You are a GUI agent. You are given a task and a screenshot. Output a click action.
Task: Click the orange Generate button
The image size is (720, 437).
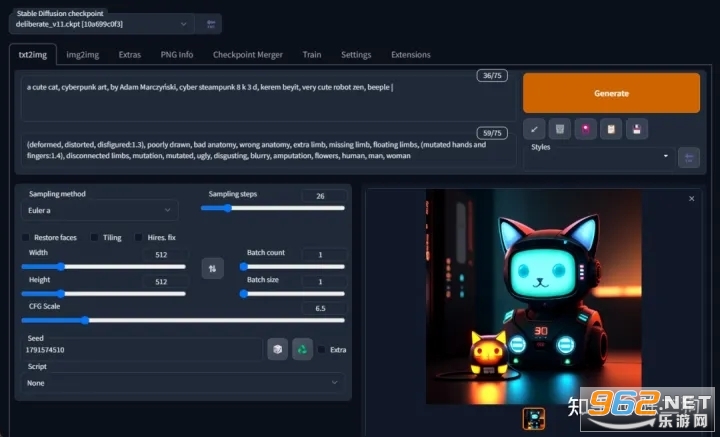pyautogui.click(x=611, y=93)
